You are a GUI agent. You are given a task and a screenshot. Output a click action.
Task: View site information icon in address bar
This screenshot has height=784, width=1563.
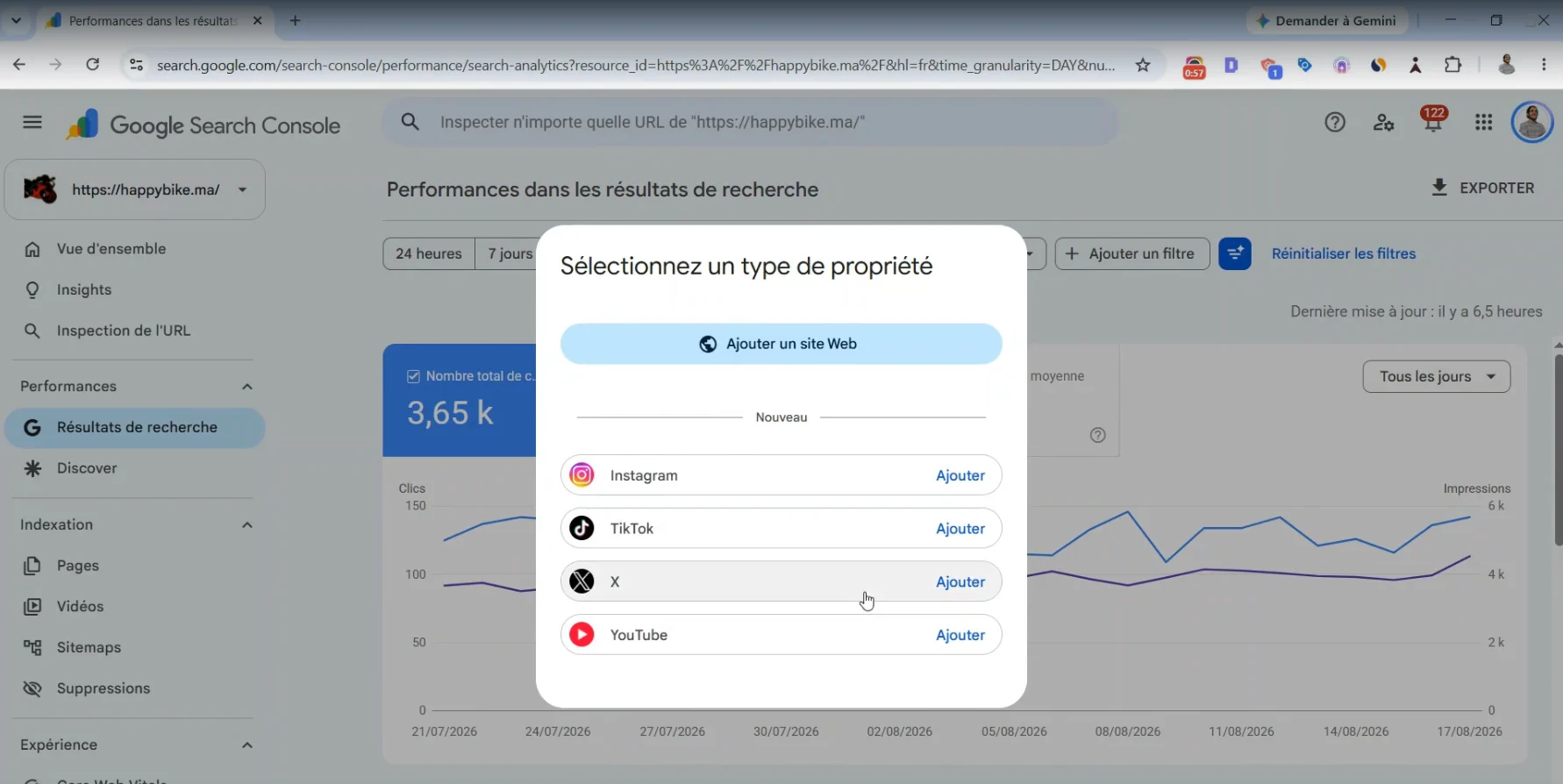point(136,65)
